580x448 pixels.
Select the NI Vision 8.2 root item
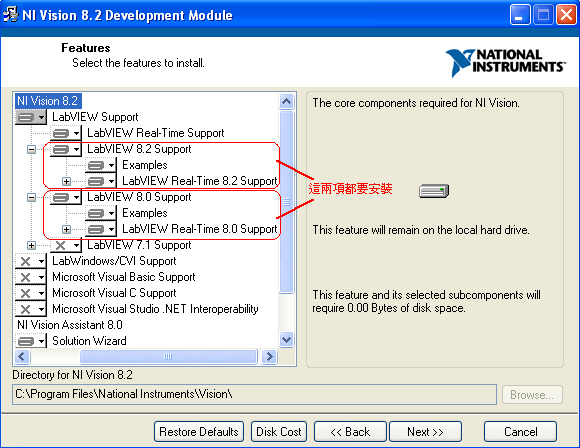(x=48, y=101)
